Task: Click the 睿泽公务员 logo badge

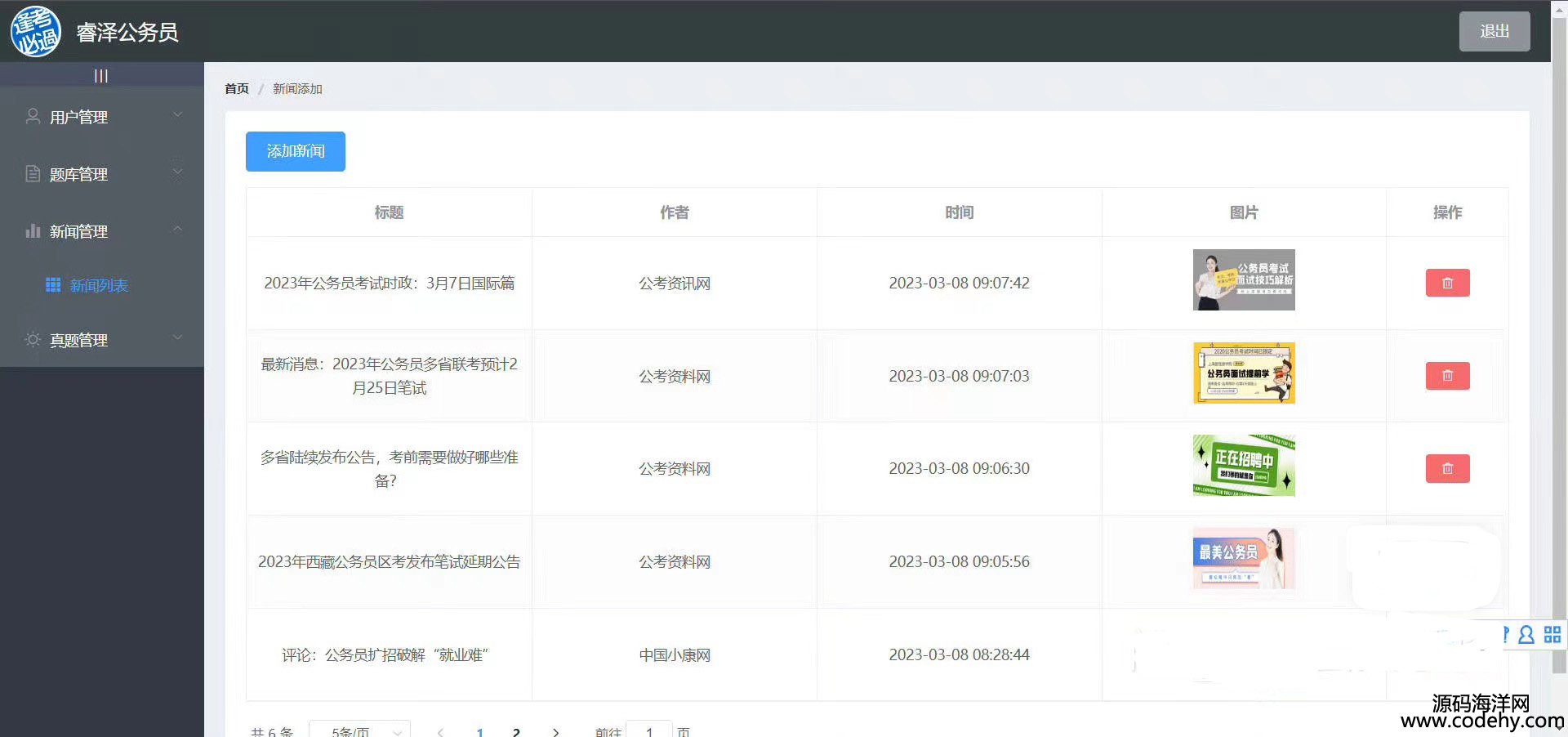Action: [x=36, y=32]
